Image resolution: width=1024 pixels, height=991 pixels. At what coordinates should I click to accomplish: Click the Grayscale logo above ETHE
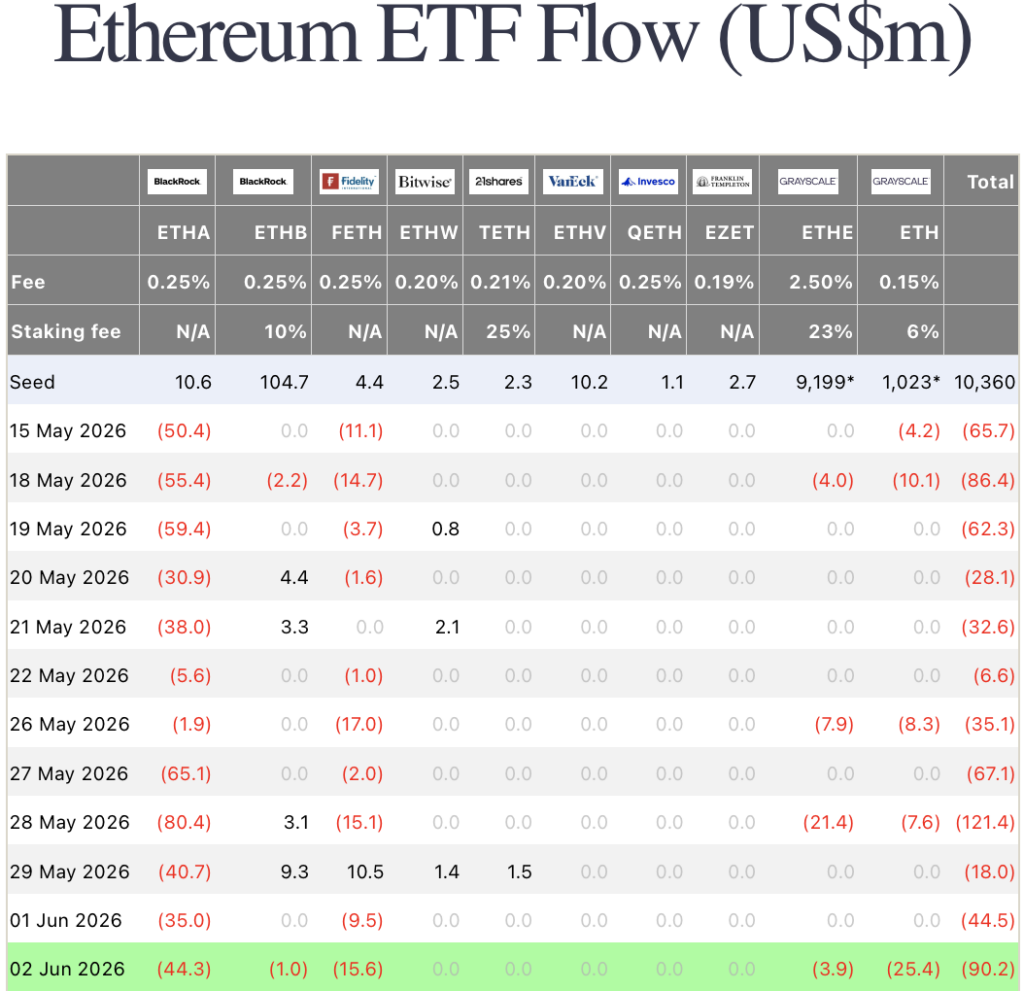pyautogui.click(x=808, y=182)
